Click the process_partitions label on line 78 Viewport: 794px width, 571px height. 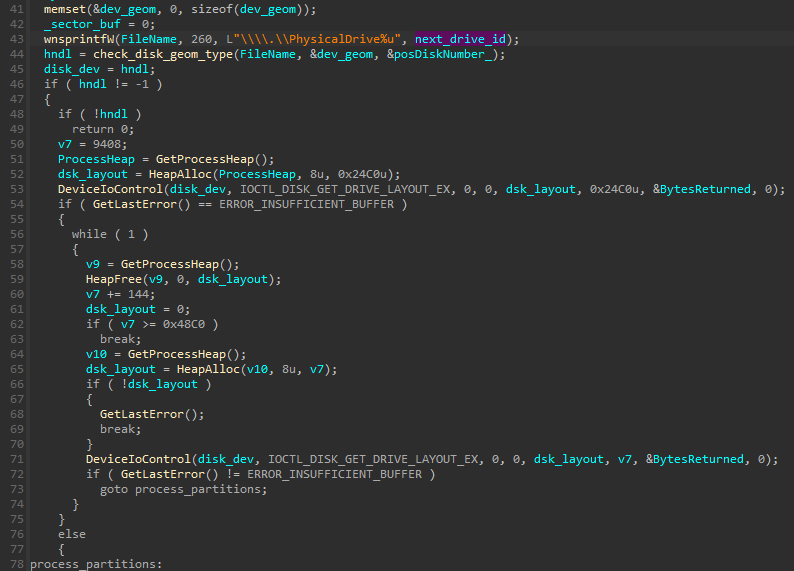(95, 564)
